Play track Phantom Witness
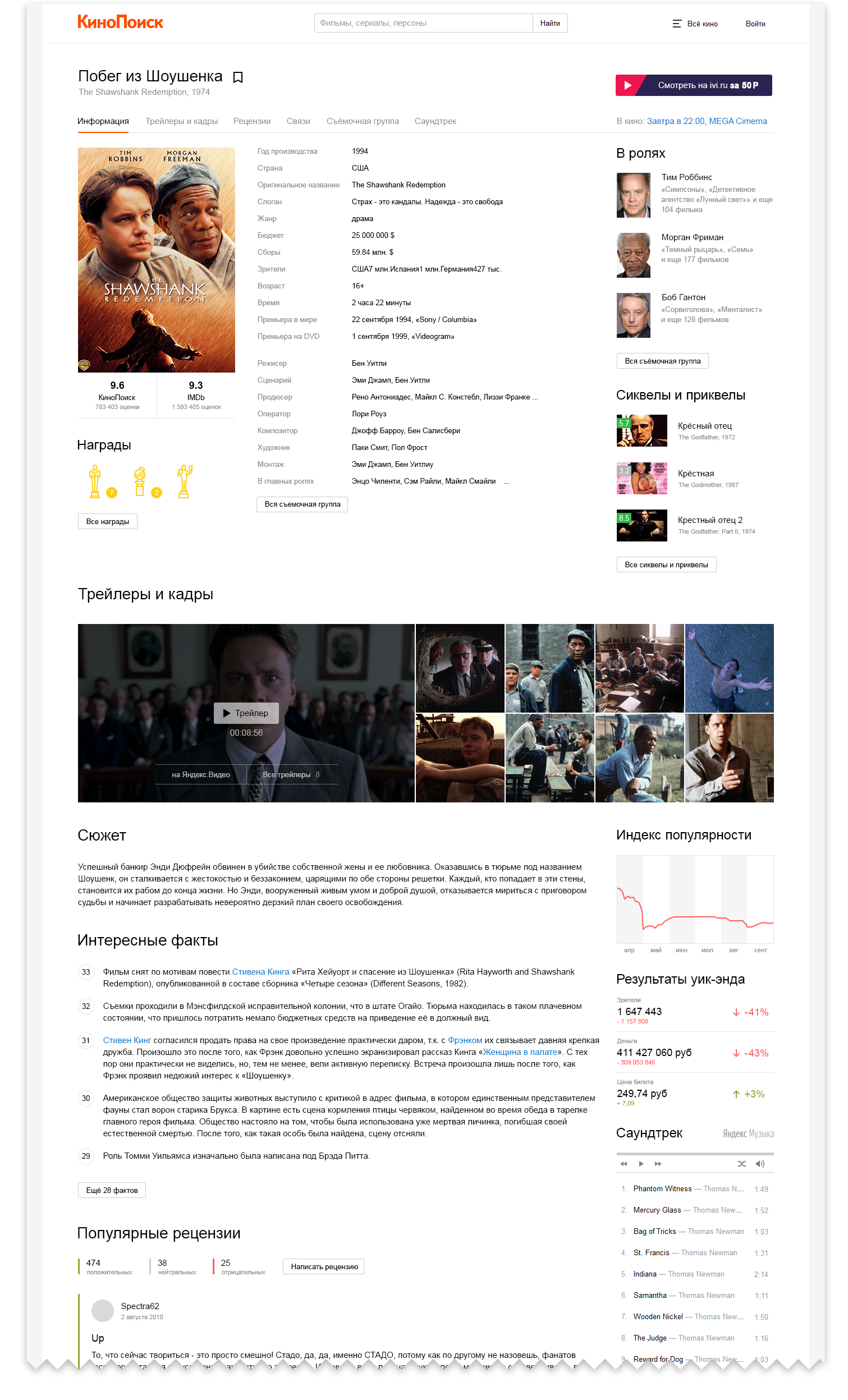Viewport: 848px width, 1400px height. pos(695,1188)
